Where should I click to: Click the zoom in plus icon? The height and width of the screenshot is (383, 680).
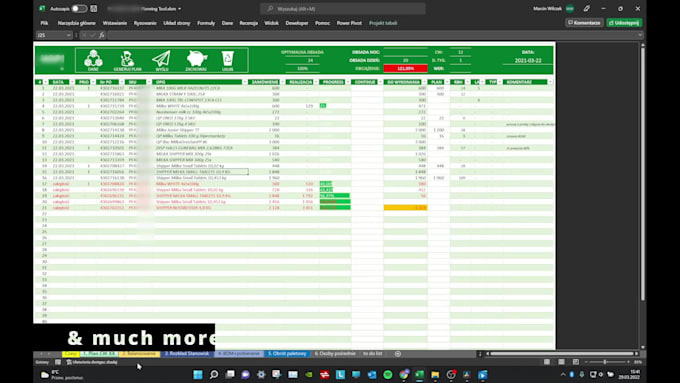[628, 362]
